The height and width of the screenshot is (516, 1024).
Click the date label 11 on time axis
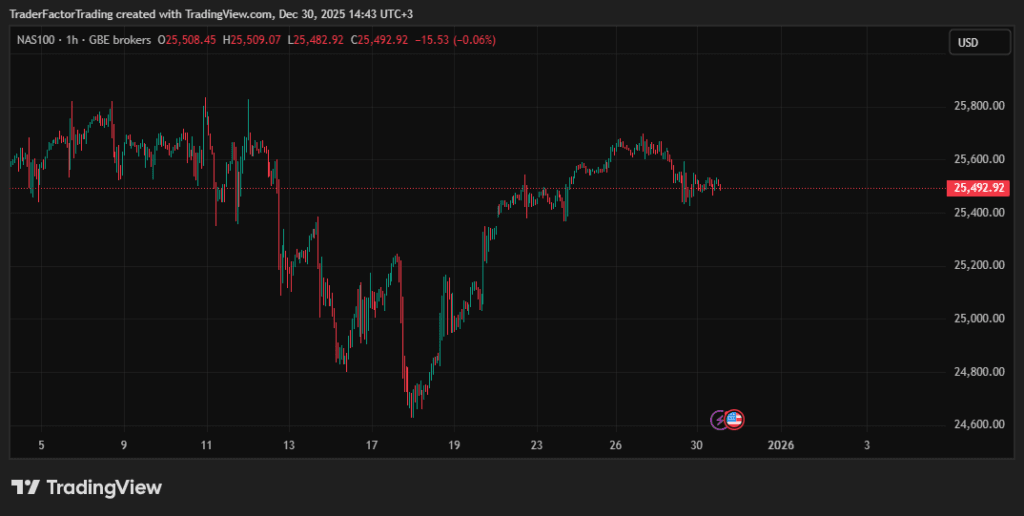point(206,445)
